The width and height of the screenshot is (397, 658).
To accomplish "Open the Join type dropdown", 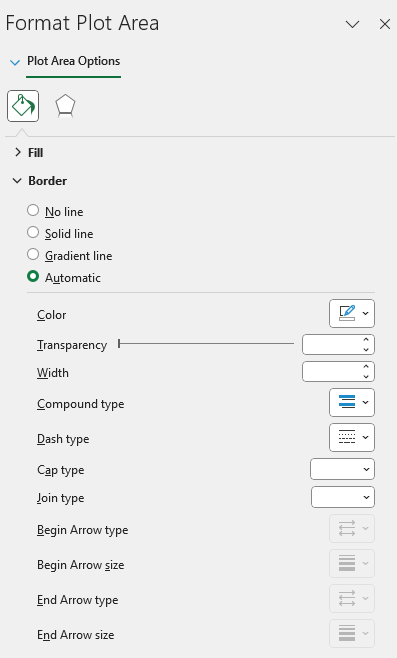I will point(342,497).
